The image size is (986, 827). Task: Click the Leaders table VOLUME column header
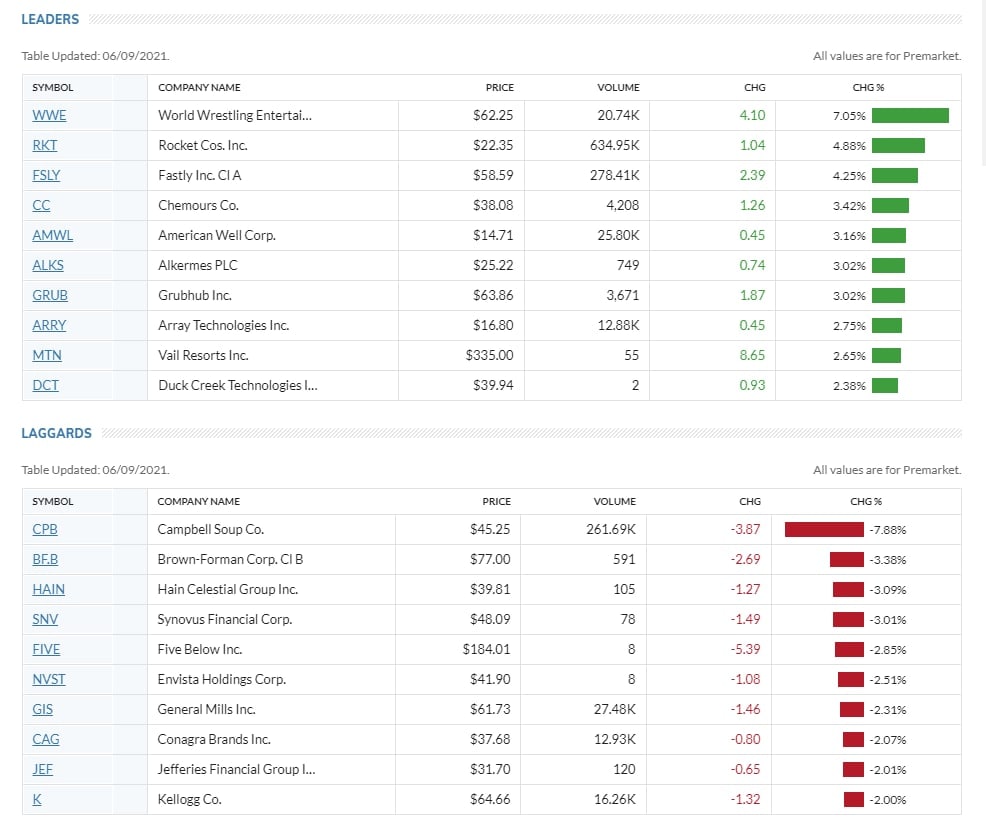tap(618, 87)
